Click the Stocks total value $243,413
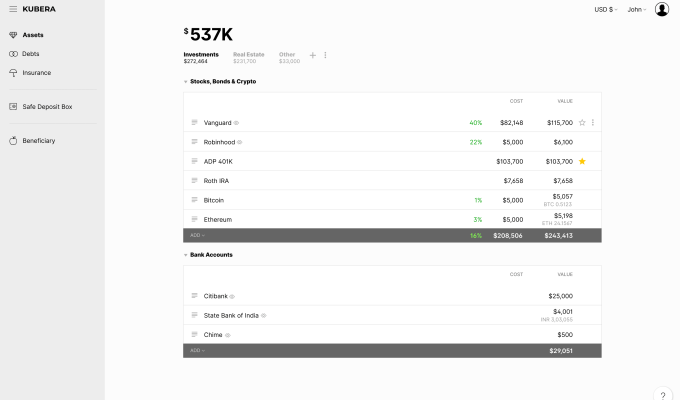 559,236
